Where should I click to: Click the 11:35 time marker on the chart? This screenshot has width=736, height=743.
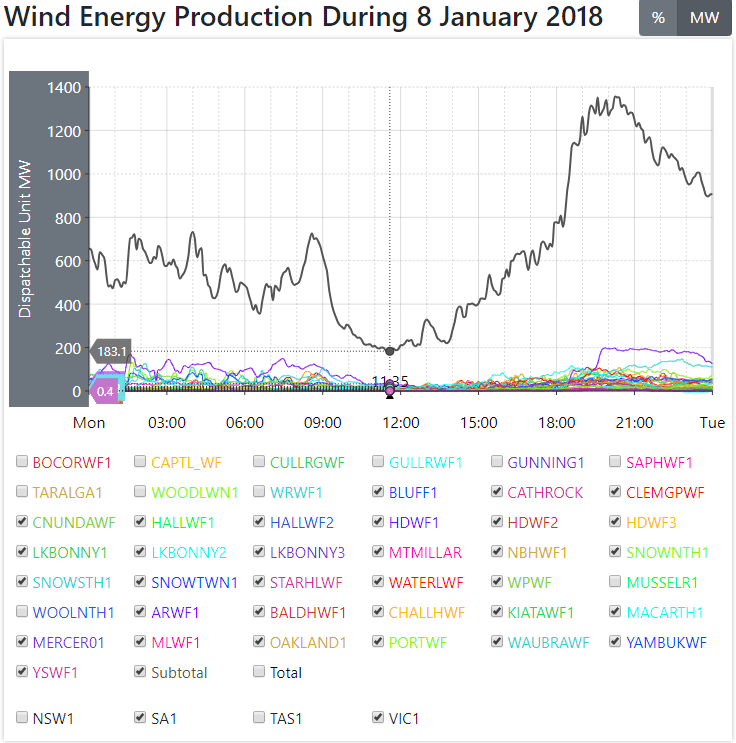(x=389, y=382)
